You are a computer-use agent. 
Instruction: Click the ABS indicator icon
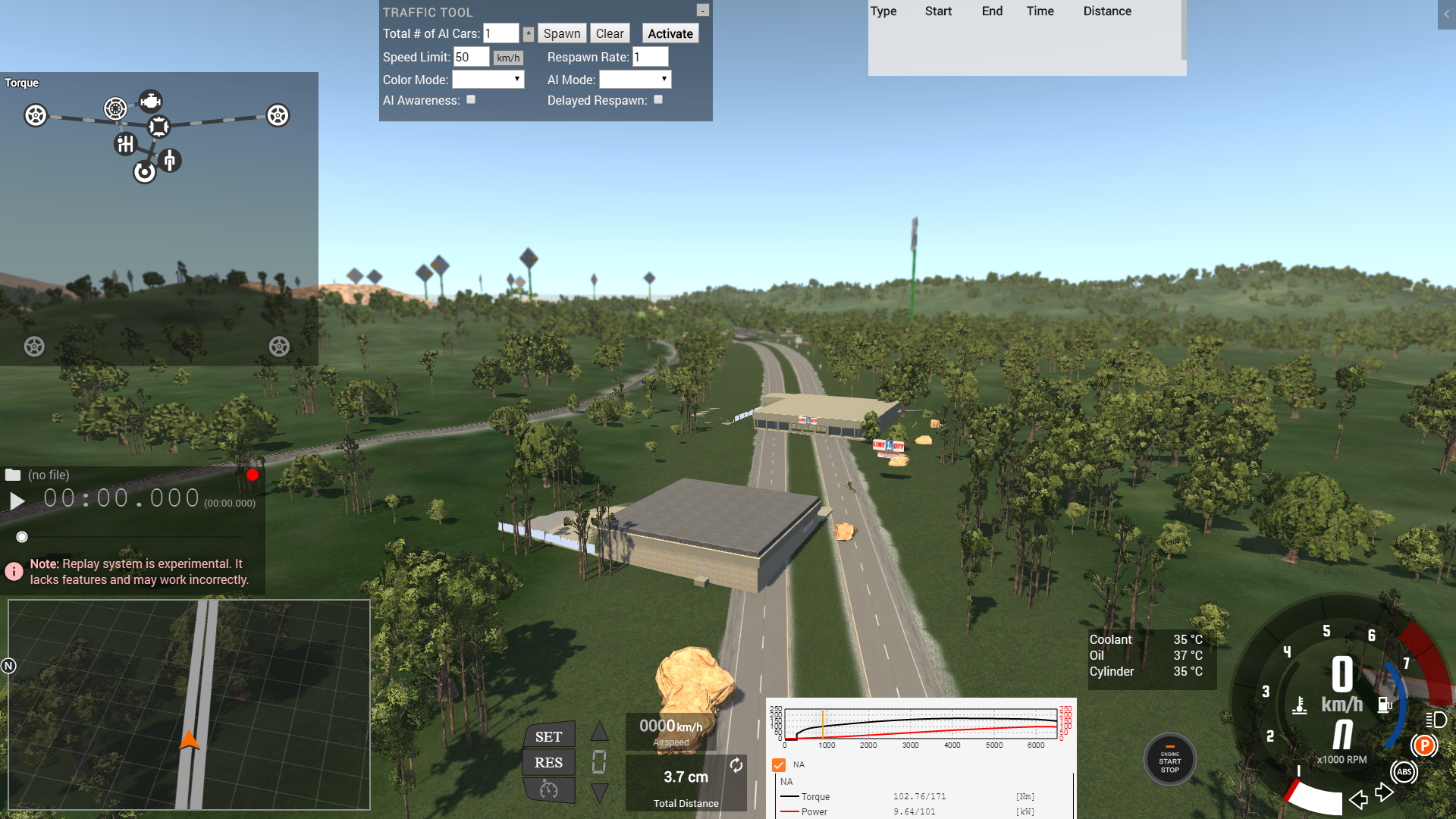point(1404,772)
